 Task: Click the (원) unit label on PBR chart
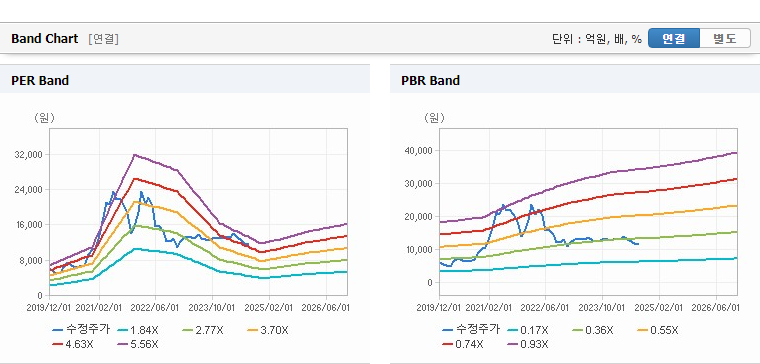434,118
